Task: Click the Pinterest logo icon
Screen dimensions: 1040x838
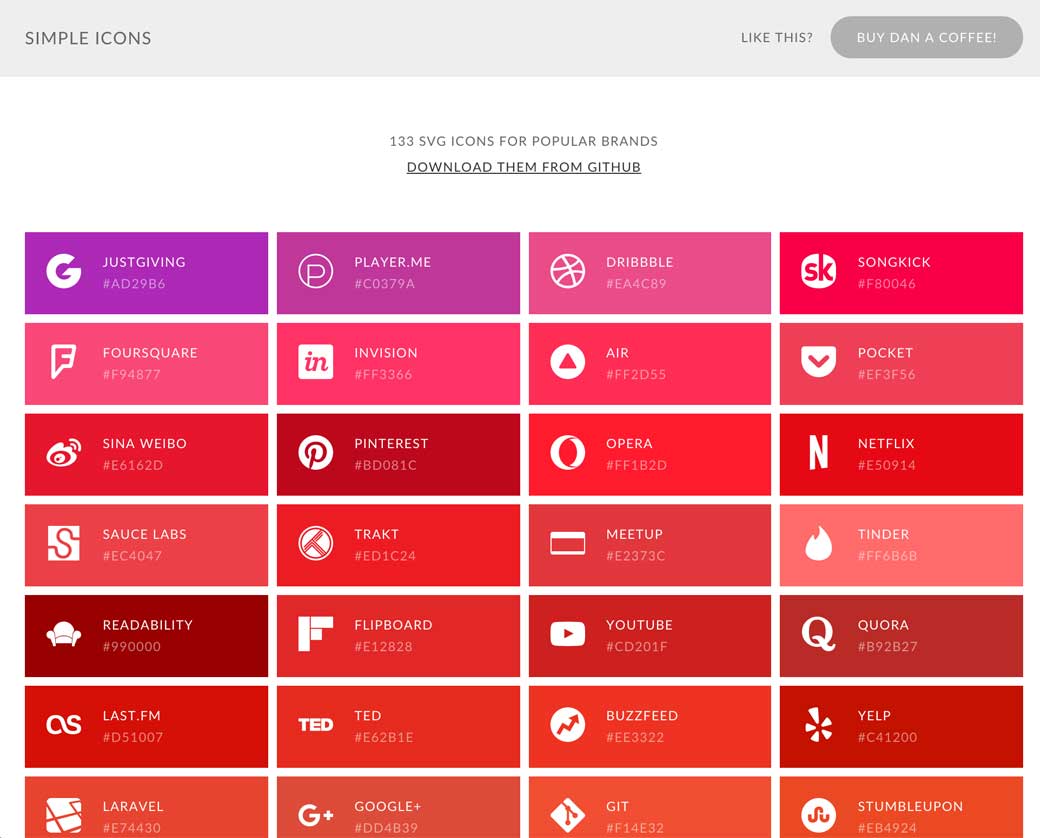Action: [x=315, y=454]
